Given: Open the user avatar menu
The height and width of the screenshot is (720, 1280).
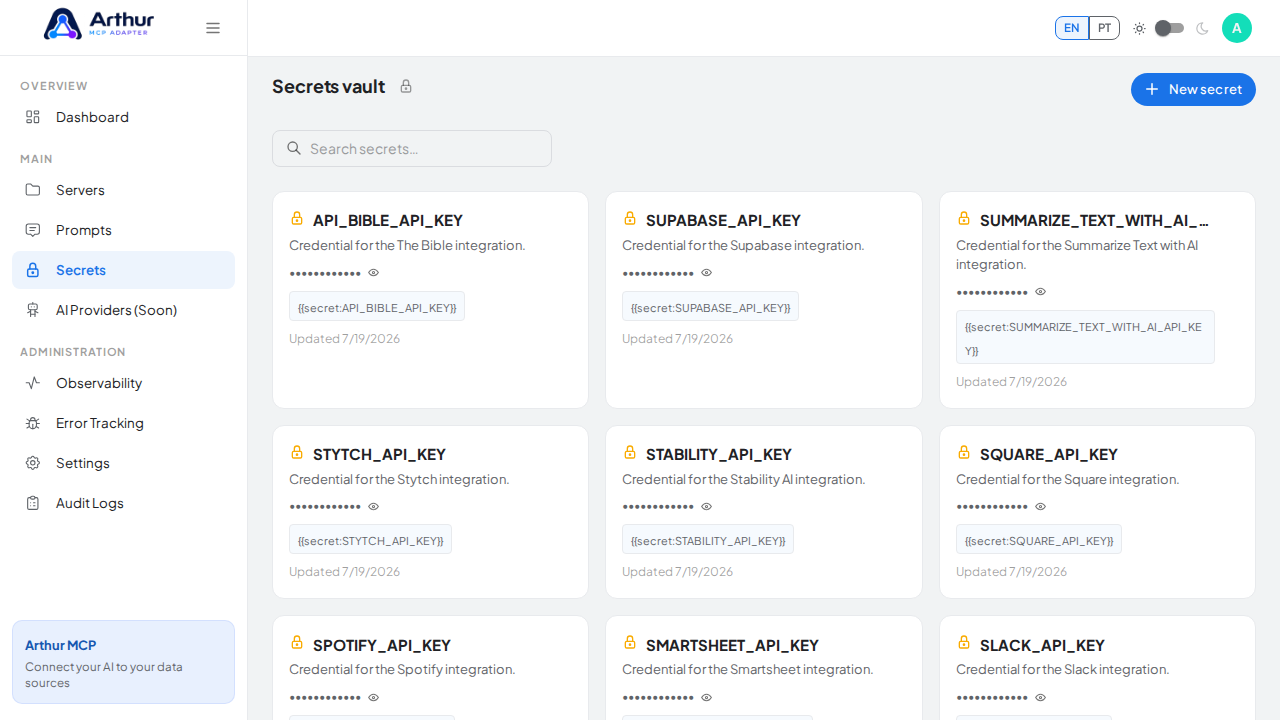Looking at the screenshot, I should pos(1237,28).
